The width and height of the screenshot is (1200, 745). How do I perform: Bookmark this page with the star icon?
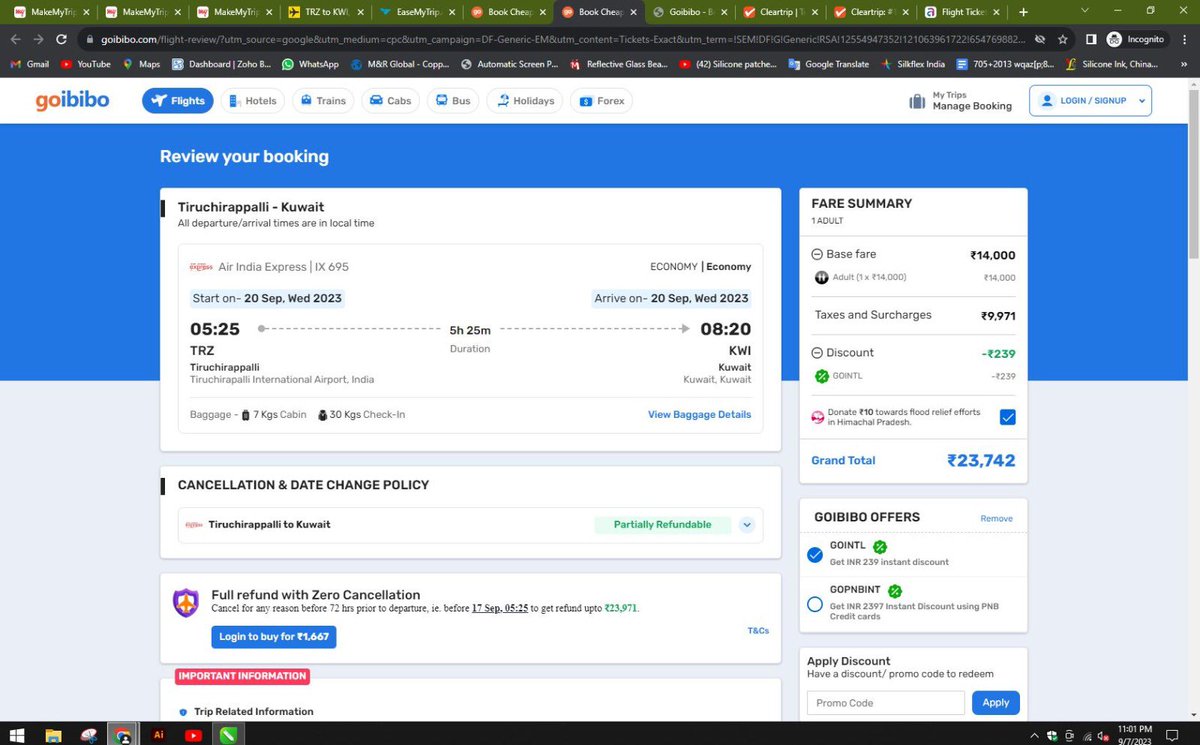(x=1062, y=39)
